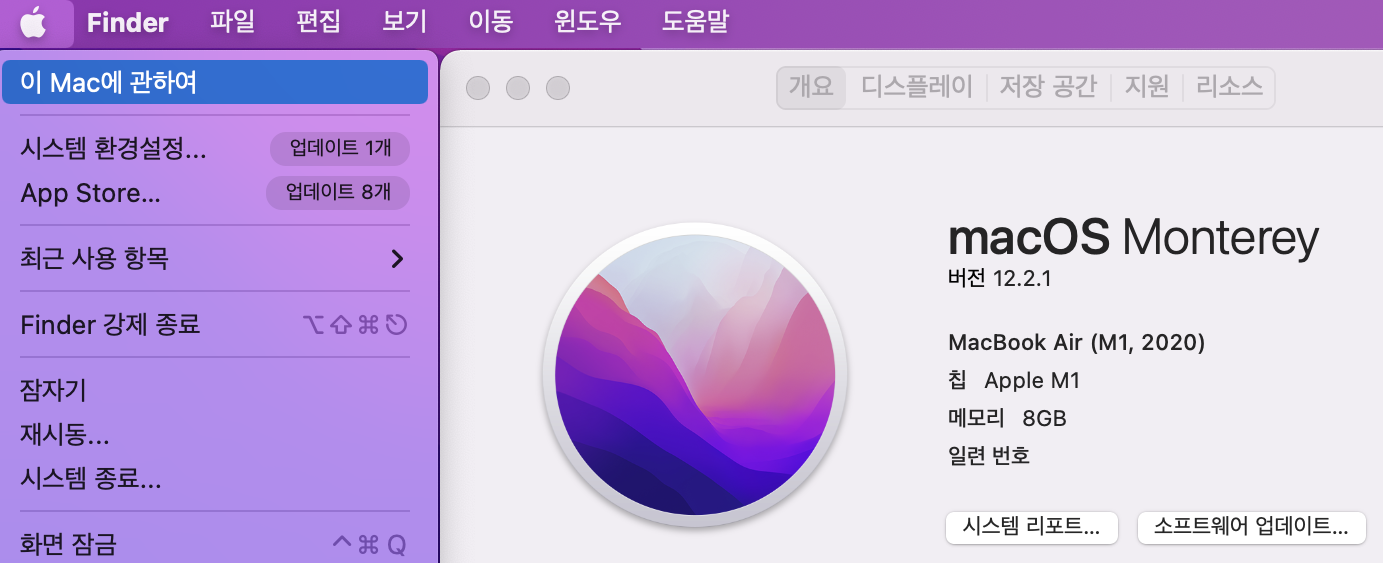Switch to the 개요 tab

point(811,87)
